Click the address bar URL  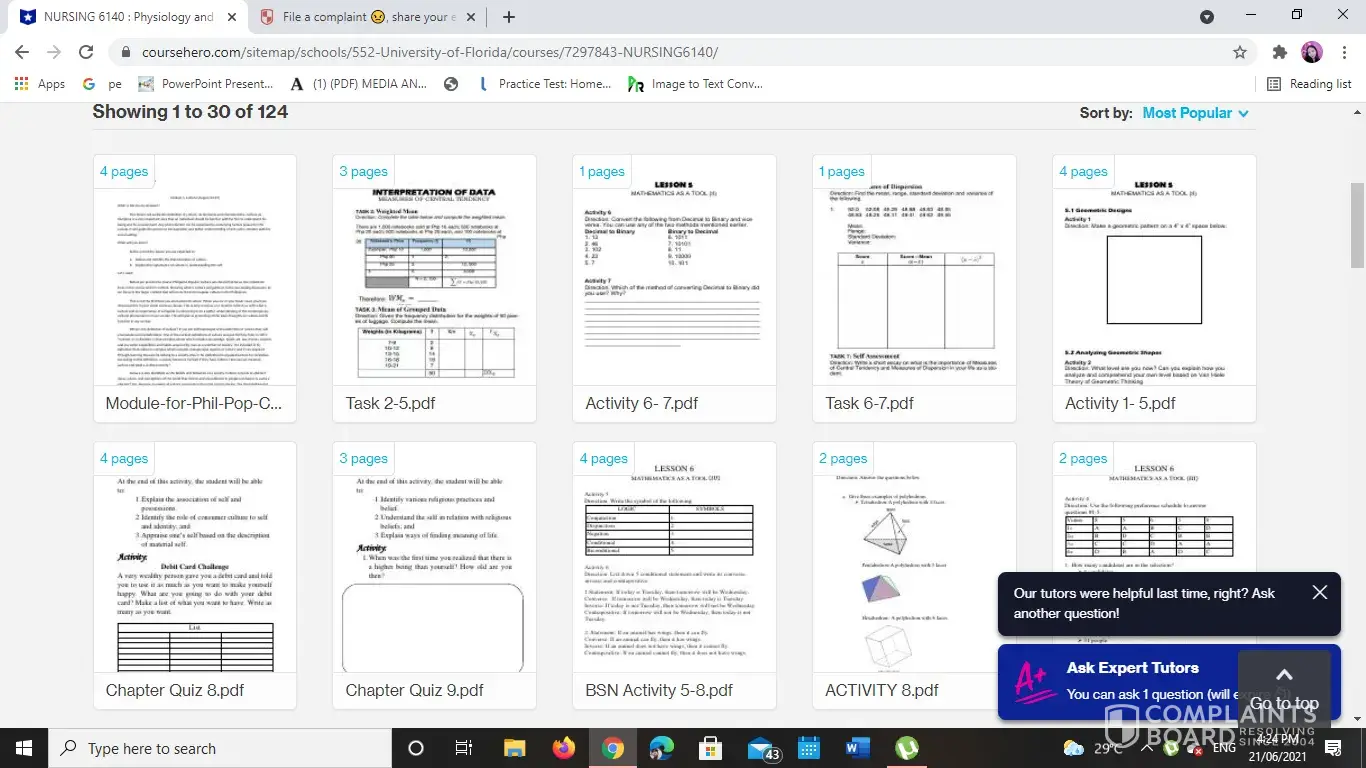point(430,52)
